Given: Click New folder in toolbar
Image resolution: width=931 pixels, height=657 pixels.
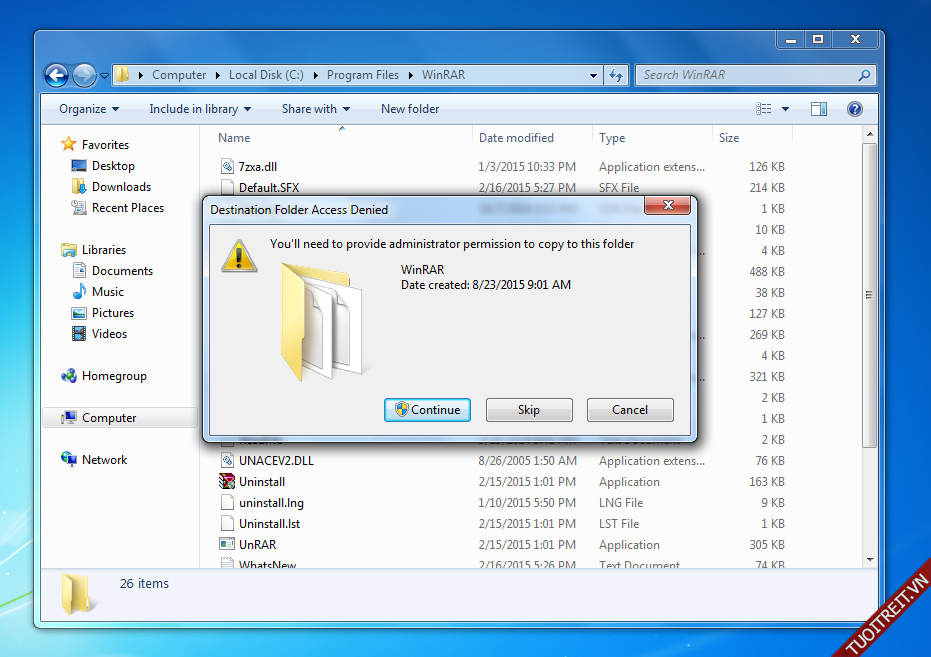Looking at the screenshot, I should point(410,109).
